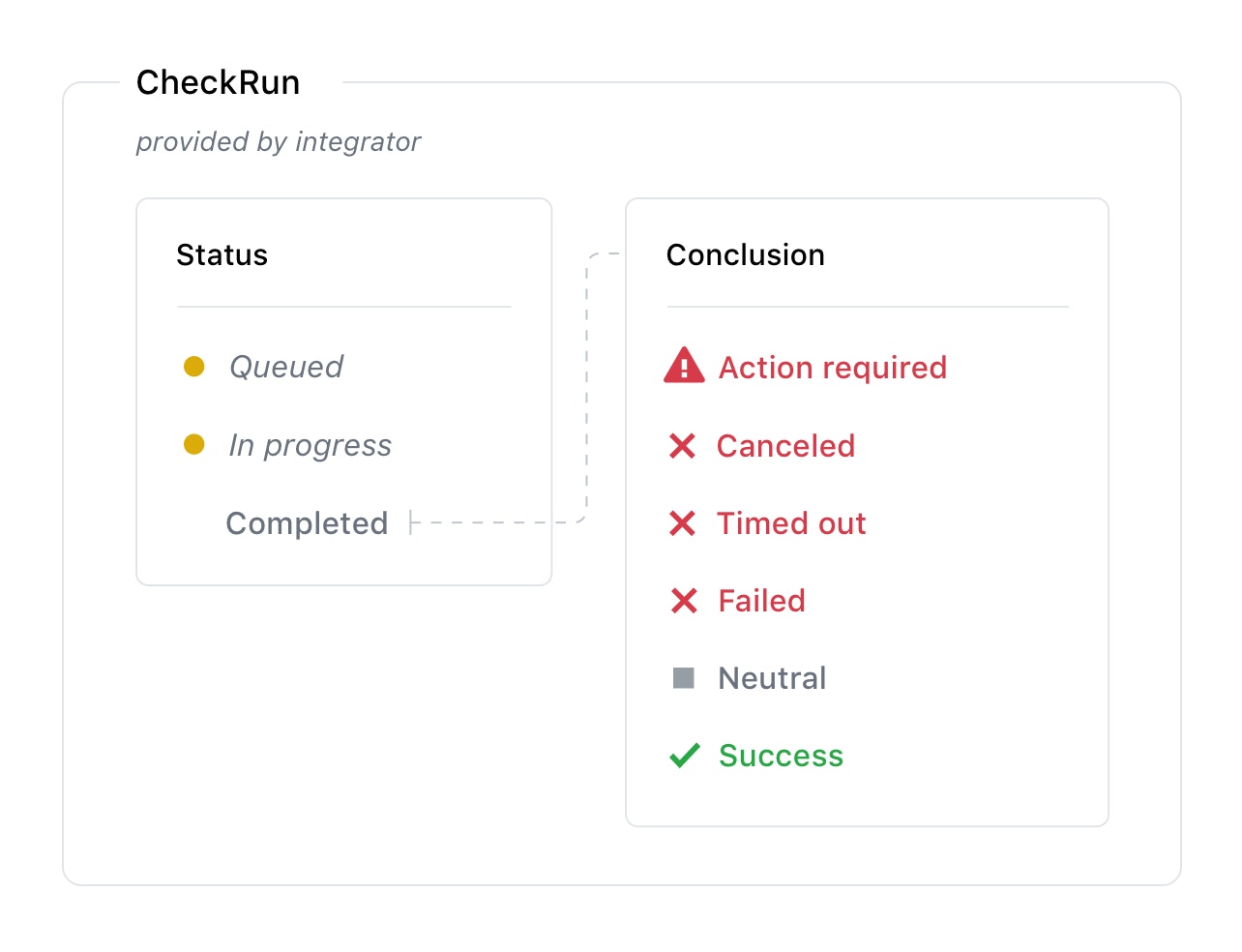
Task: Click the yellow dot next to Queued
Action: point(194,367)
